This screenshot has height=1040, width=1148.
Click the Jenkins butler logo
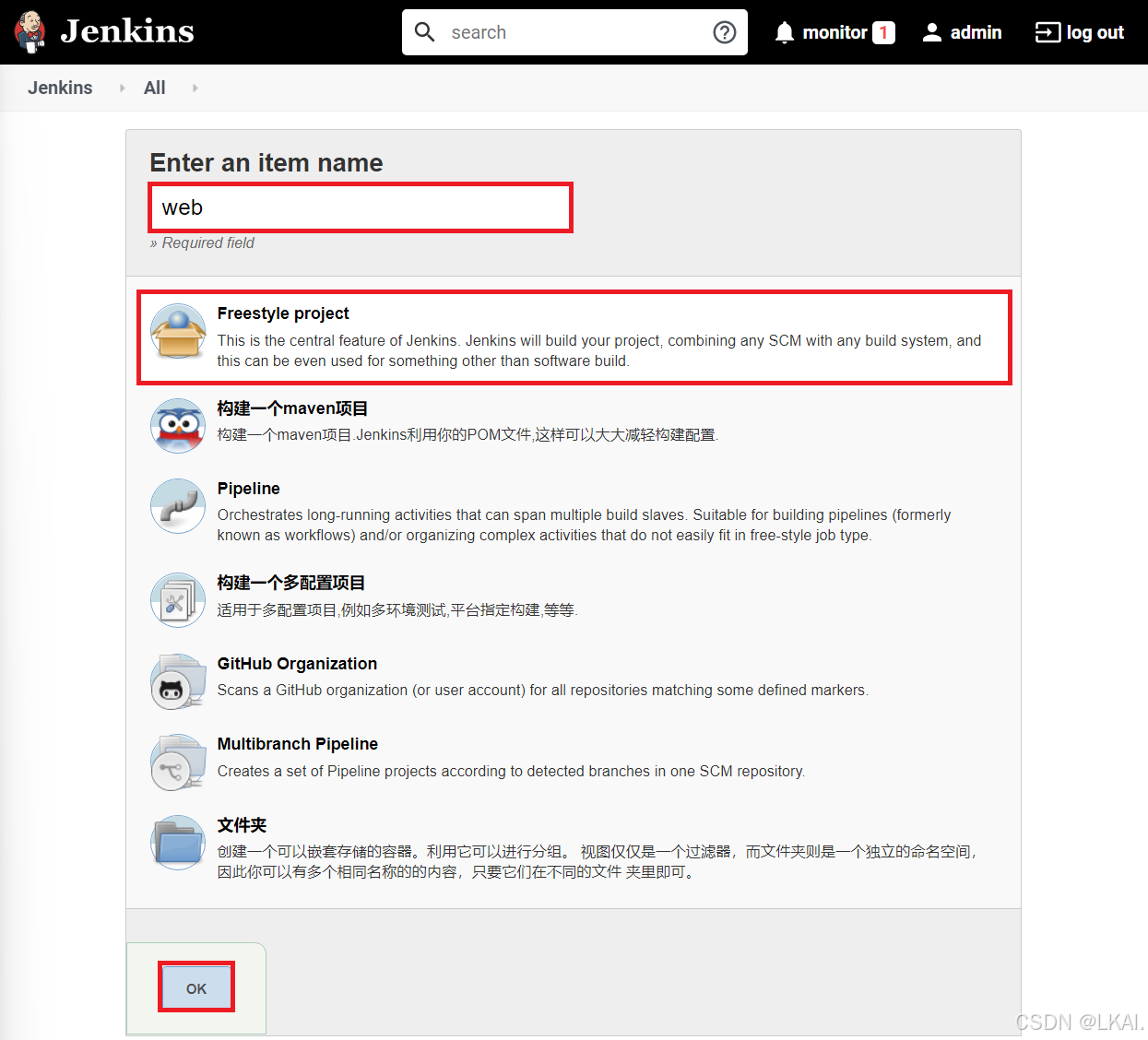(30, 31)
